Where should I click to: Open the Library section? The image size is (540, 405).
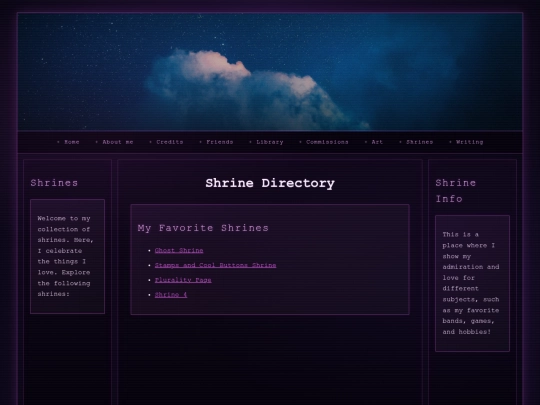point(270,142)
